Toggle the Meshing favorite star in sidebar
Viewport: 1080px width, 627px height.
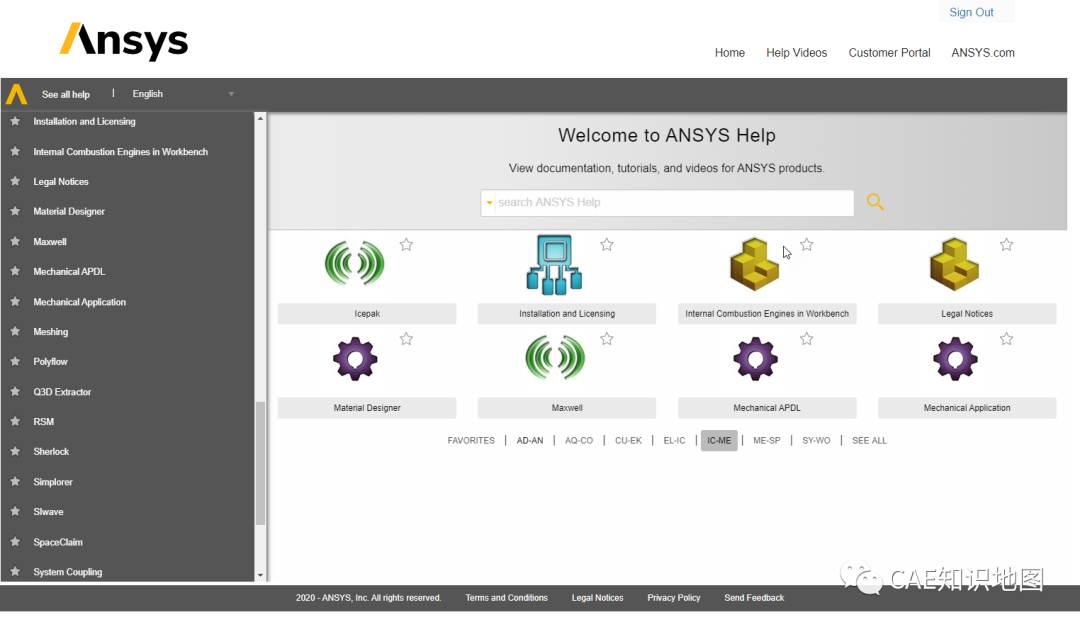pyautogui.click(x=16, y=331)
